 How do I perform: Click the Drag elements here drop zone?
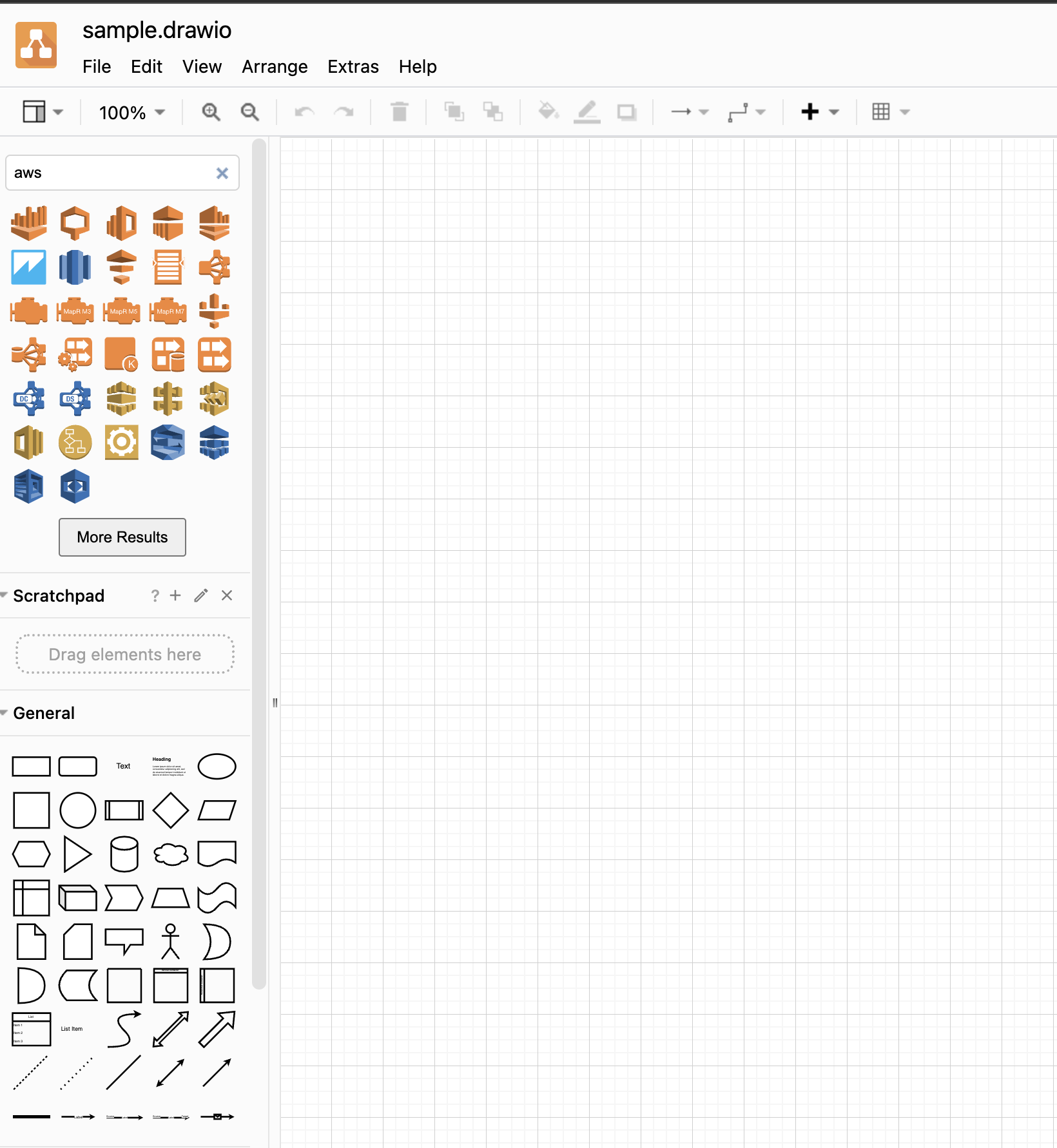(x=125, y=655)
